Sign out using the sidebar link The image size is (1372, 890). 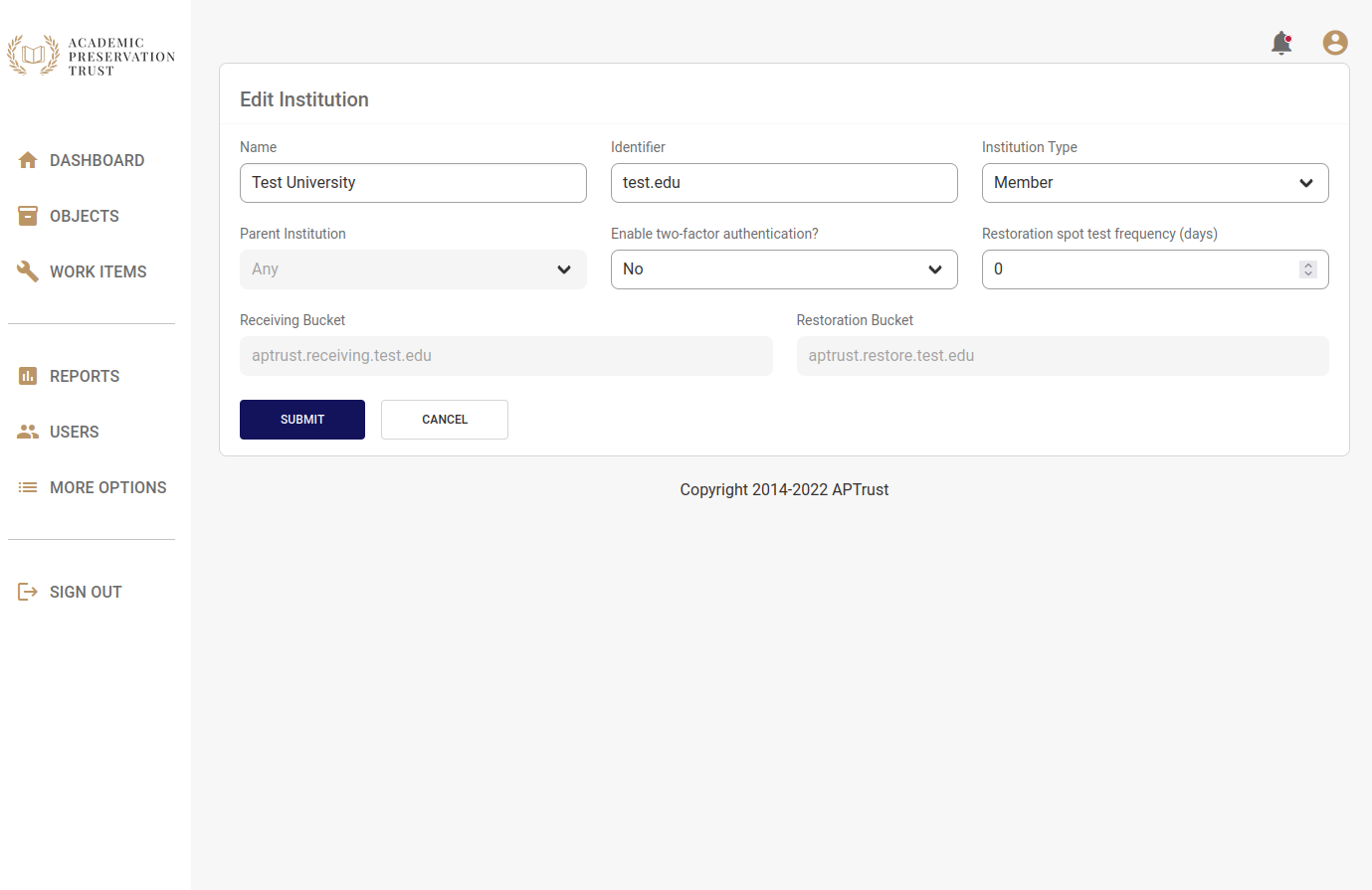point(86,592)
